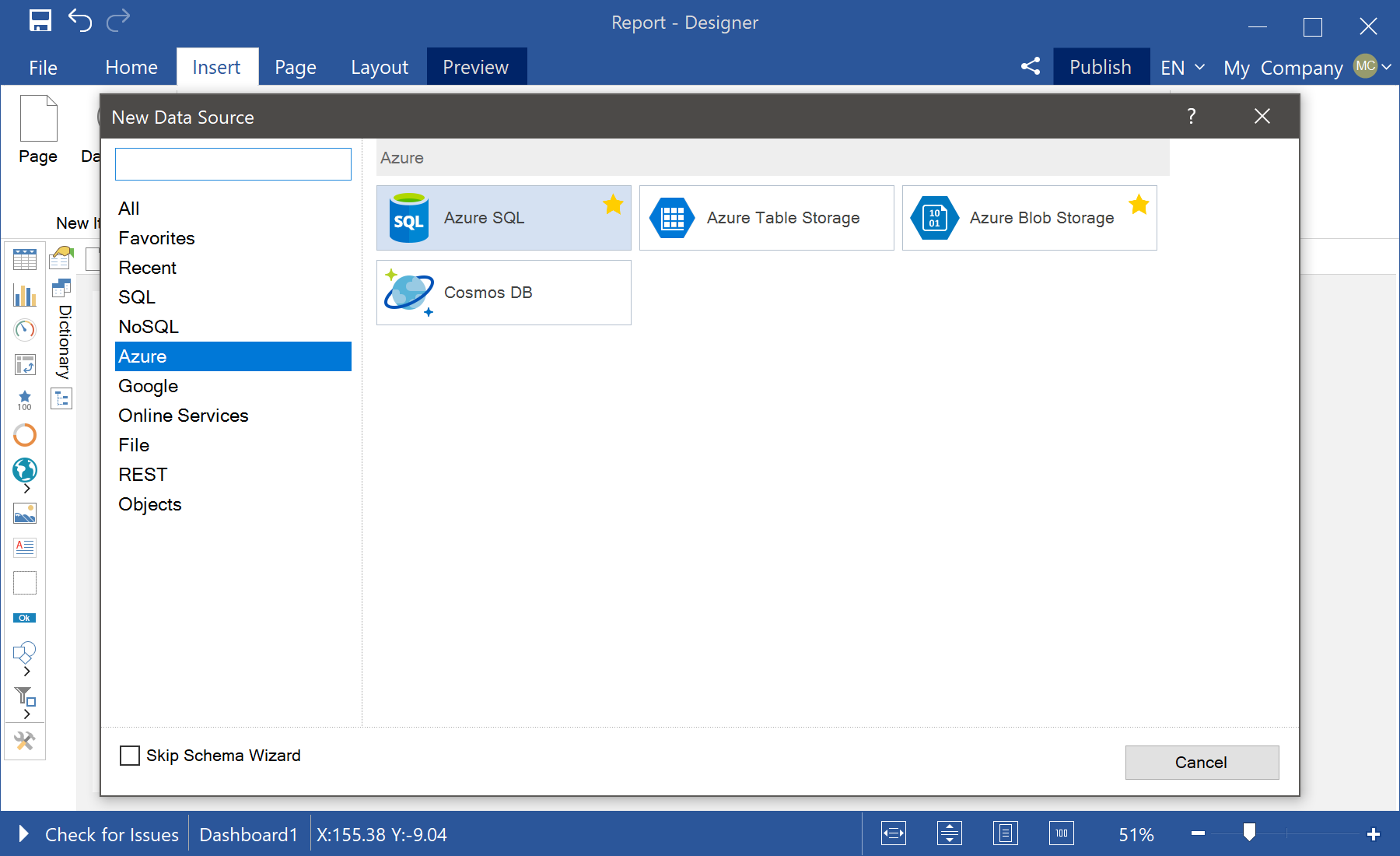1400x856 pixels.
Task: Set zoom to 100 percent
Action: click(x=1062, y=833)
